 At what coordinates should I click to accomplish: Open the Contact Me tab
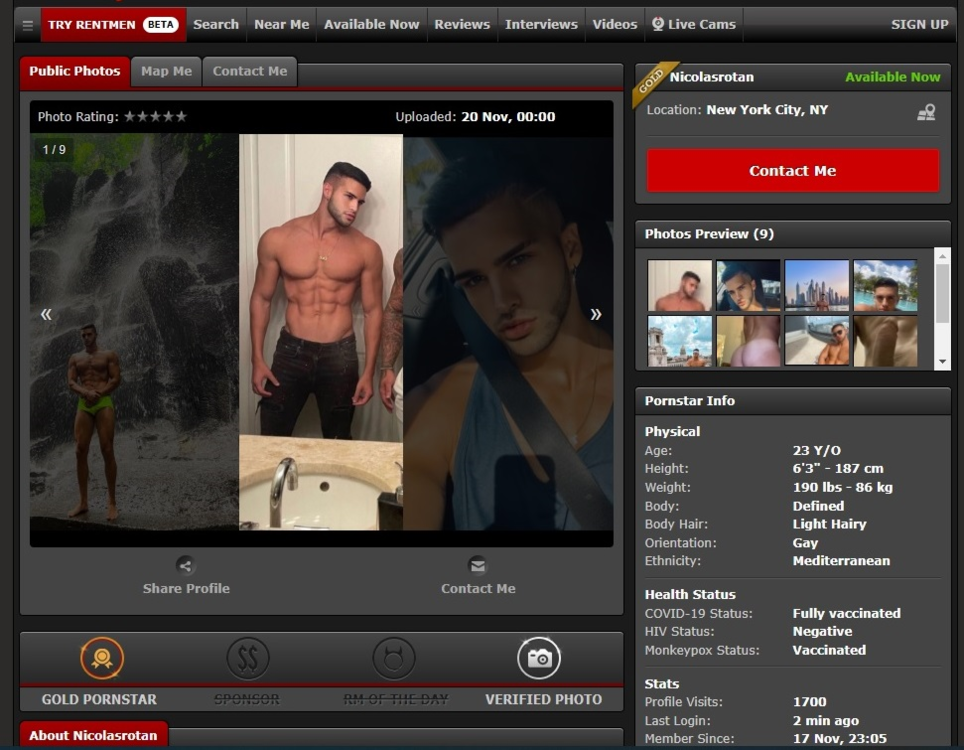coord(249,71)
